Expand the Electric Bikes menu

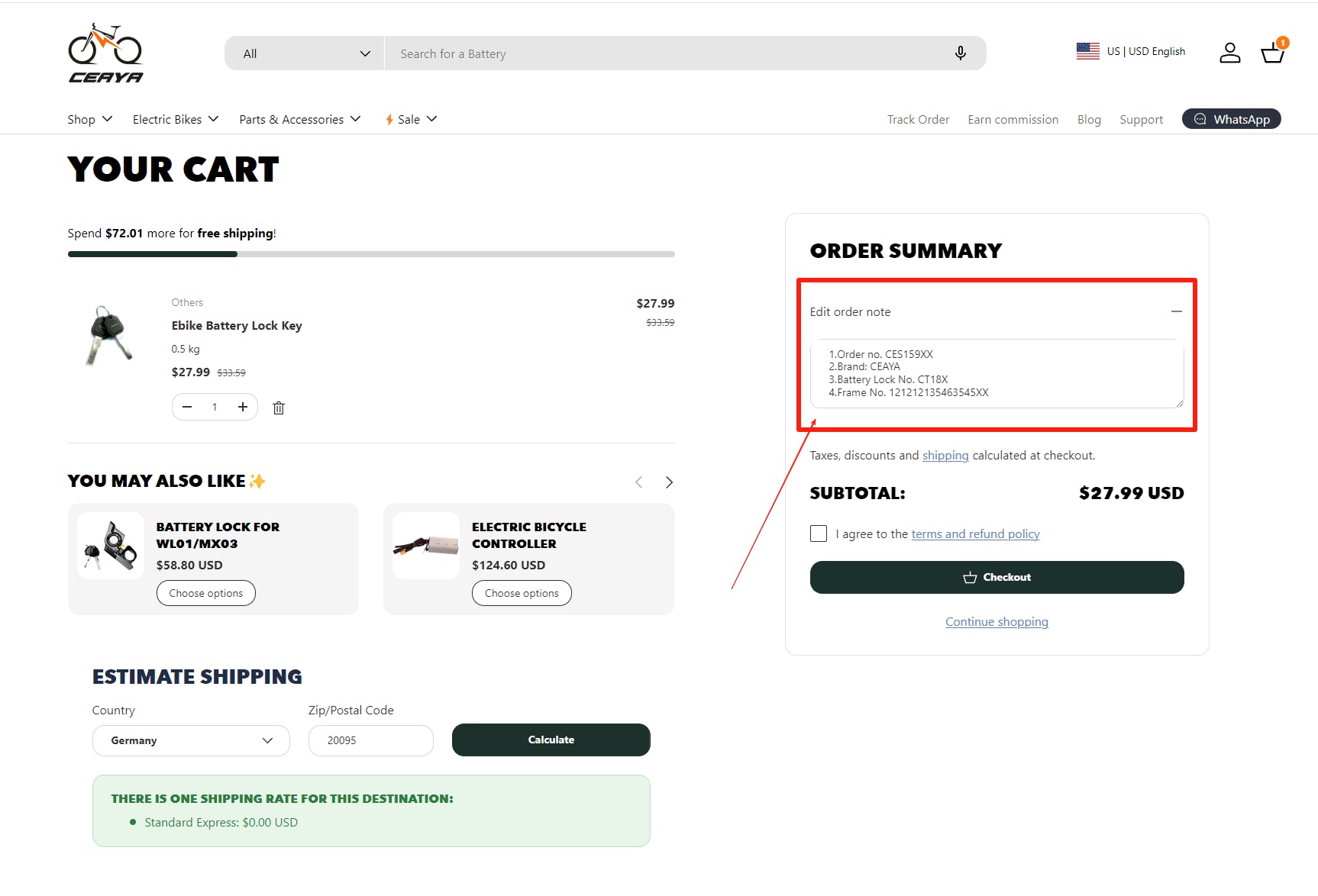(x=176, y=119)
